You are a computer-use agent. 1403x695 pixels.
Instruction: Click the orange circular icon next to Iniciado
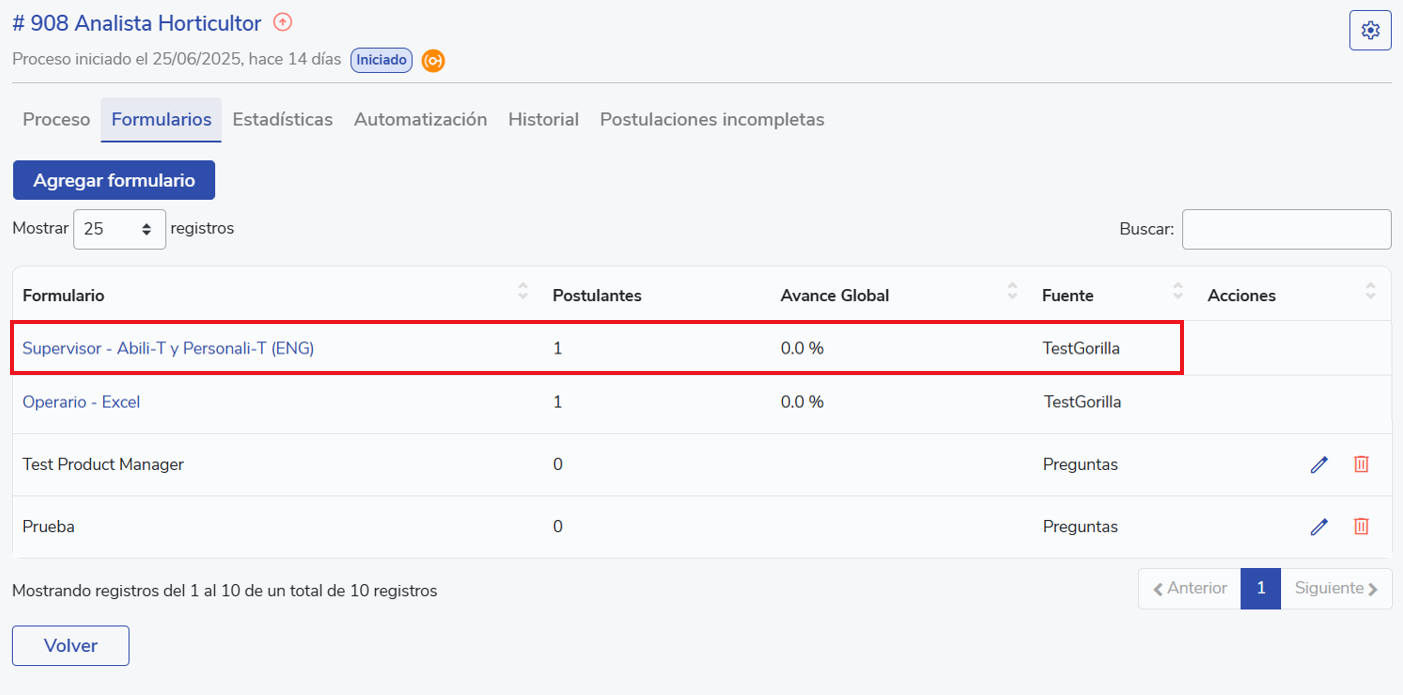tap(433, 61)
